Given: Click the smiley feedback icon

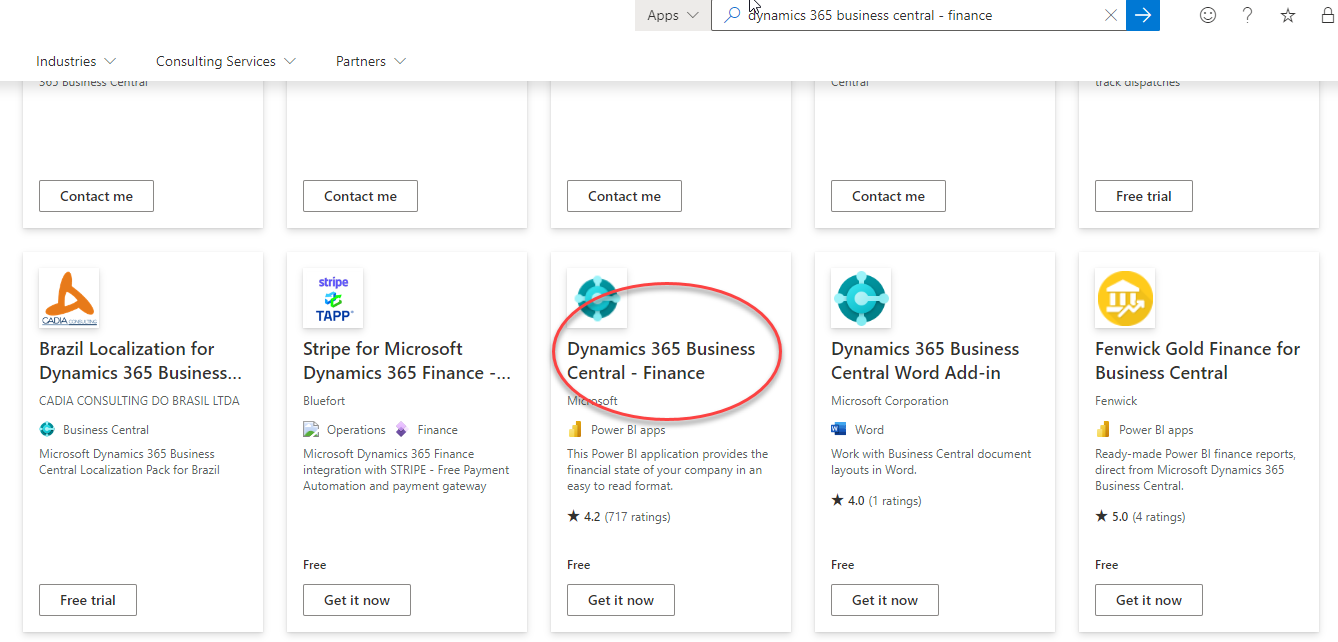Looking at the screenshot, I should pos(1208,15).
